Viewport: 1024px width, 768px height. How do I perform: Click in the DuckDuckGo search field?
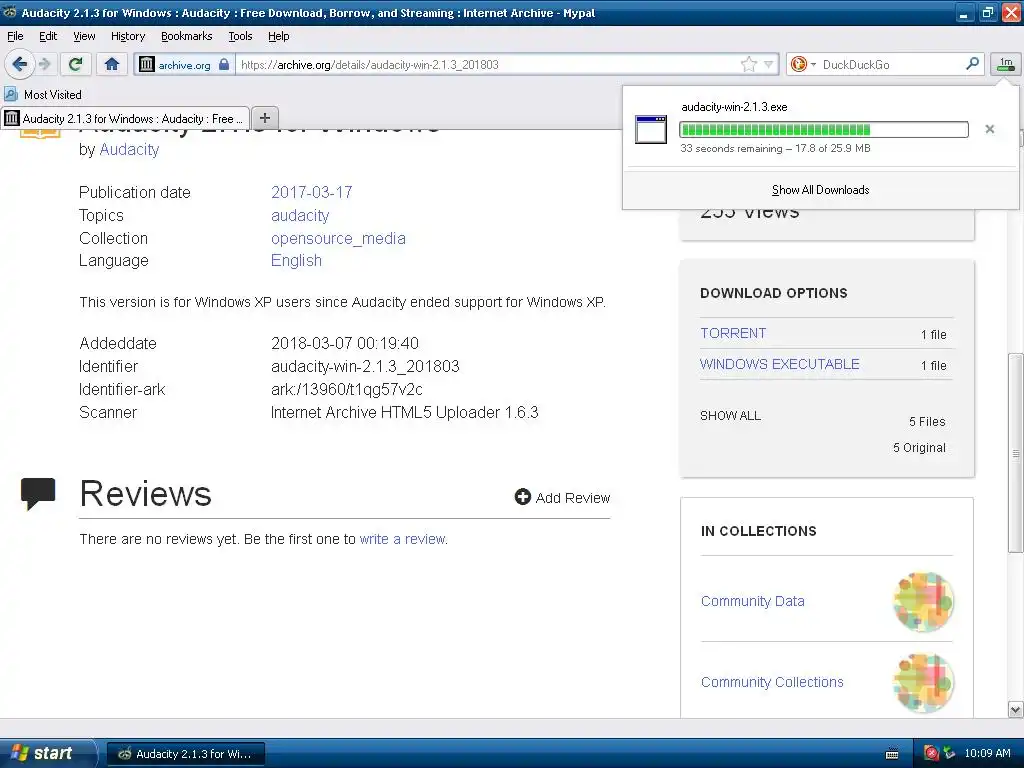coord(891,64)
